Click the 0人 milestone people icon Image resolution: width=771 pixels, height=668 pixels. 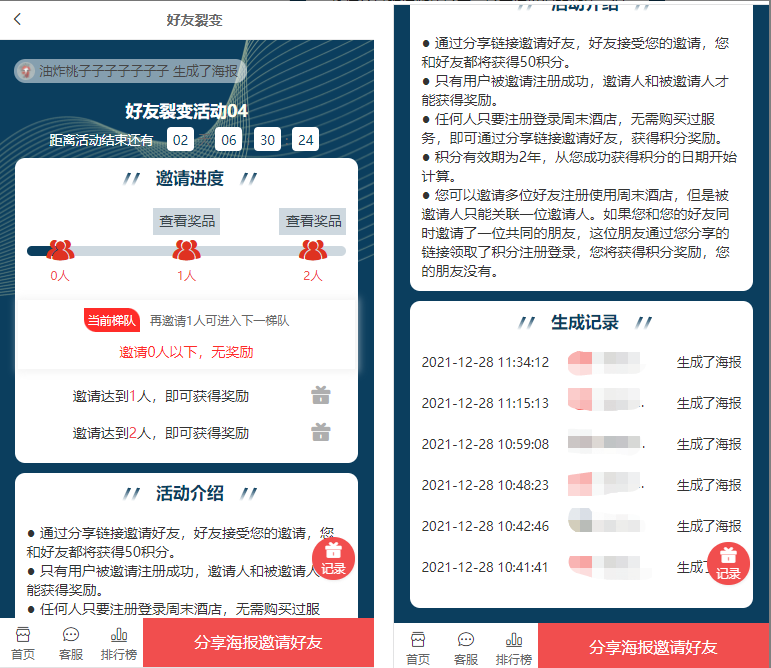tap(60, 251)
